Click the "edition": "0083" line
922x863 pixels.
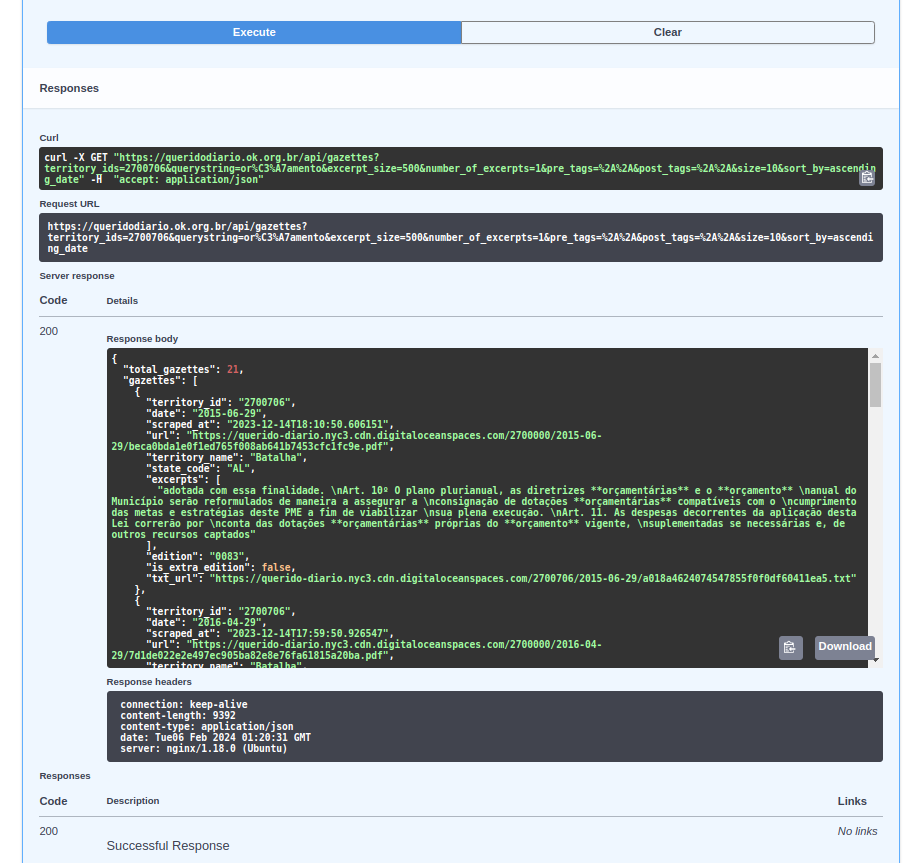(x=198, y=556)
